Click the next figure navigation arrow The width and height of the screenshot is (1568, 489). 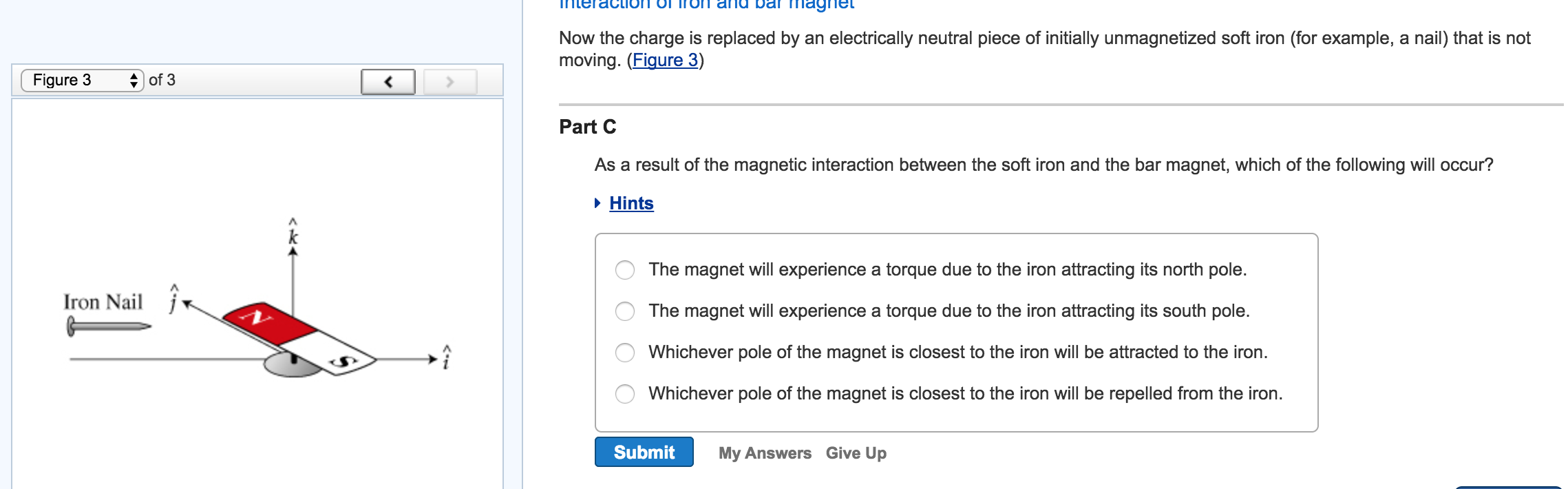(448, 81)
